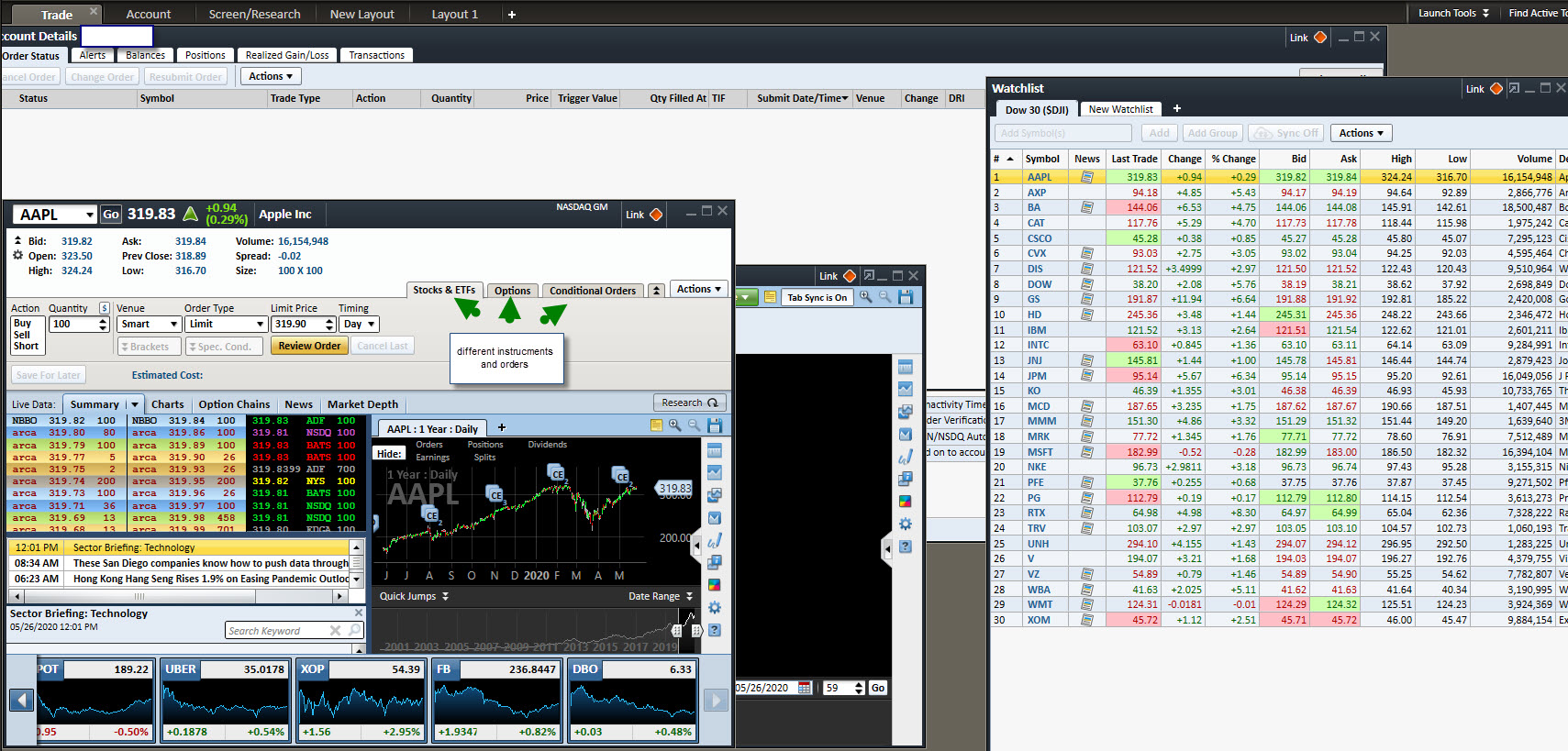Click the Link diamond icon in Account Details

pos(1320,38)
